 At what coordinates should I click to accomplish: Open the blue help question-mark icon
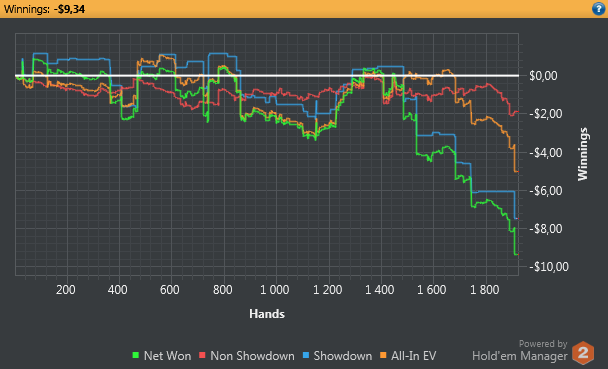[599, 9]
